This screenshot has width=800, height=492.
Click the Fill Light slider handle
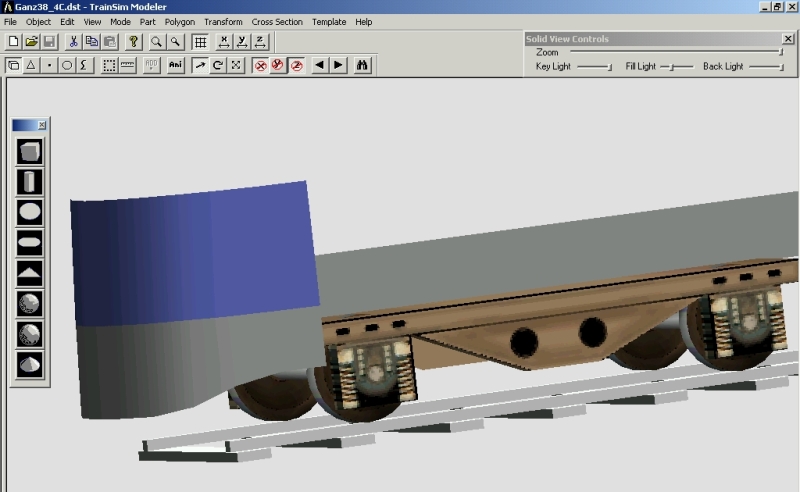[673, 67]
